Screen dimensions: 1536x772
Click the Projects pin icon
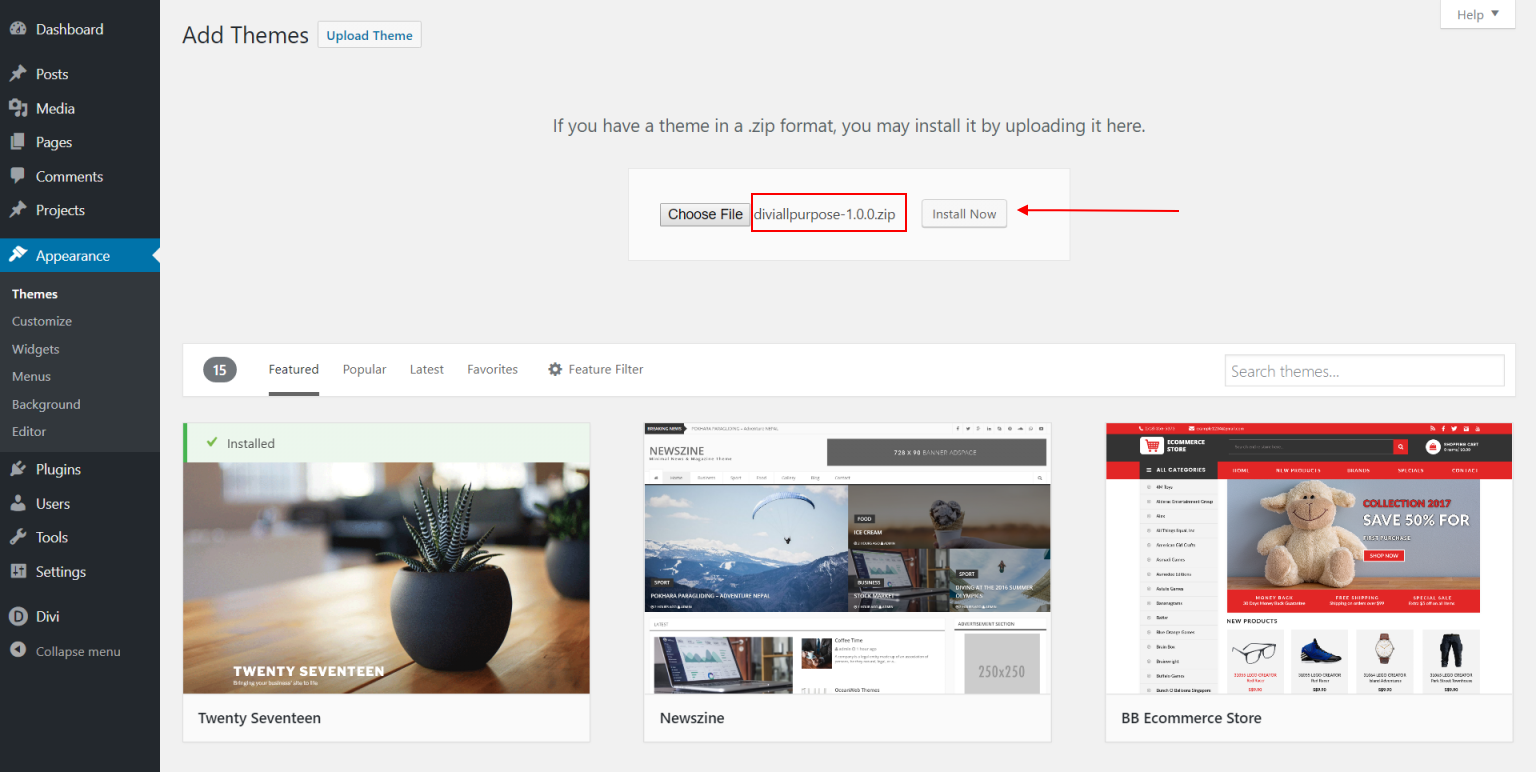pyautogui.click(x=18, y=210)
